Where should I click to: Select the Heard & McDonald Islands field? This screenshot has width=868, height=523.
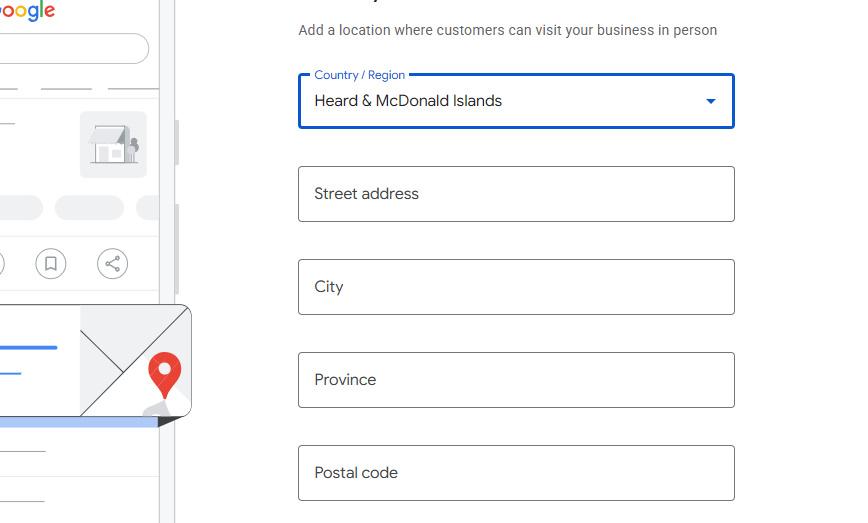516,101
